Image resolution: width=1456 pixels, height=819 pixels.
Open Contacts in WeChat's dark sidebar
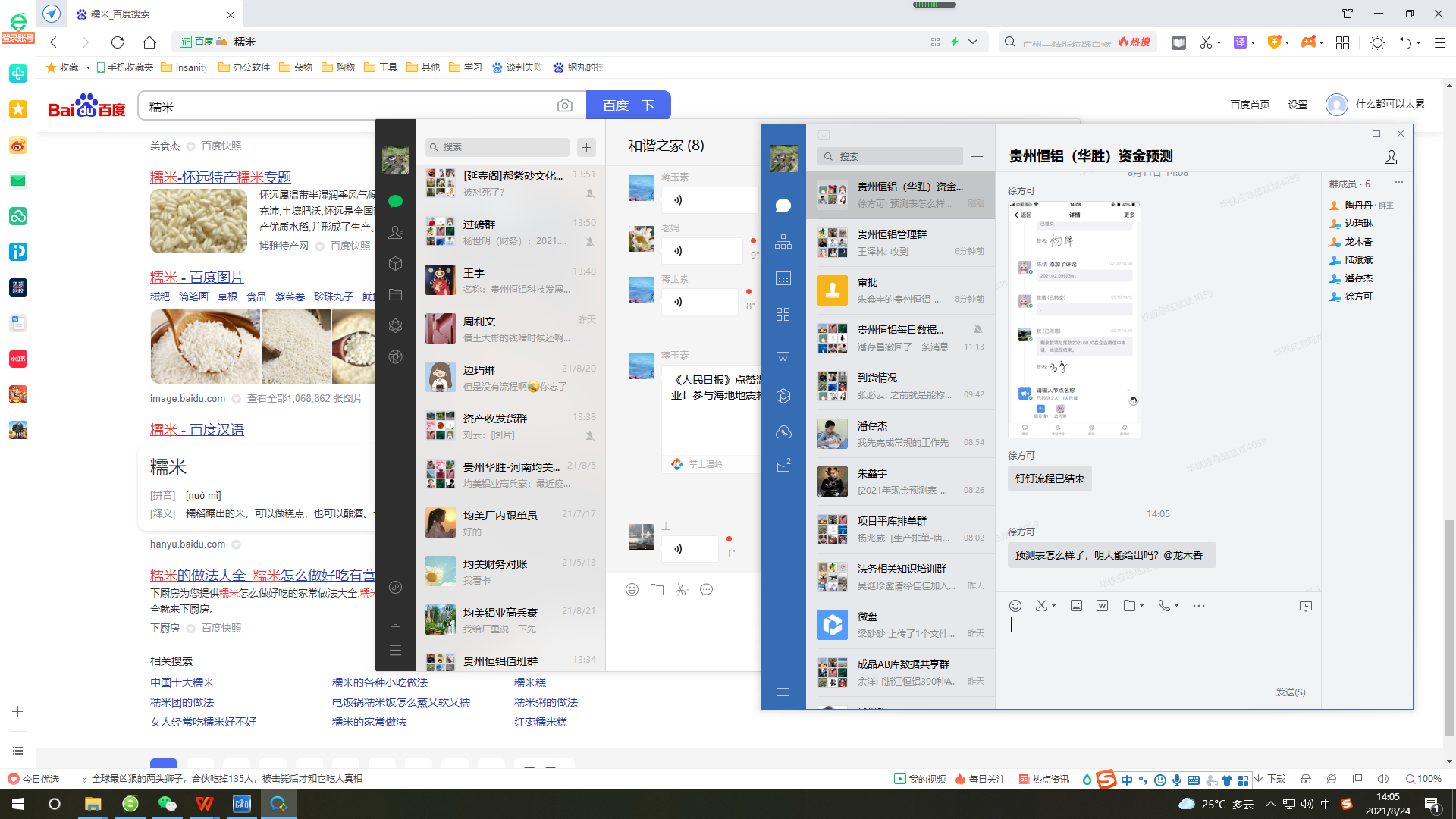(395, 233)
